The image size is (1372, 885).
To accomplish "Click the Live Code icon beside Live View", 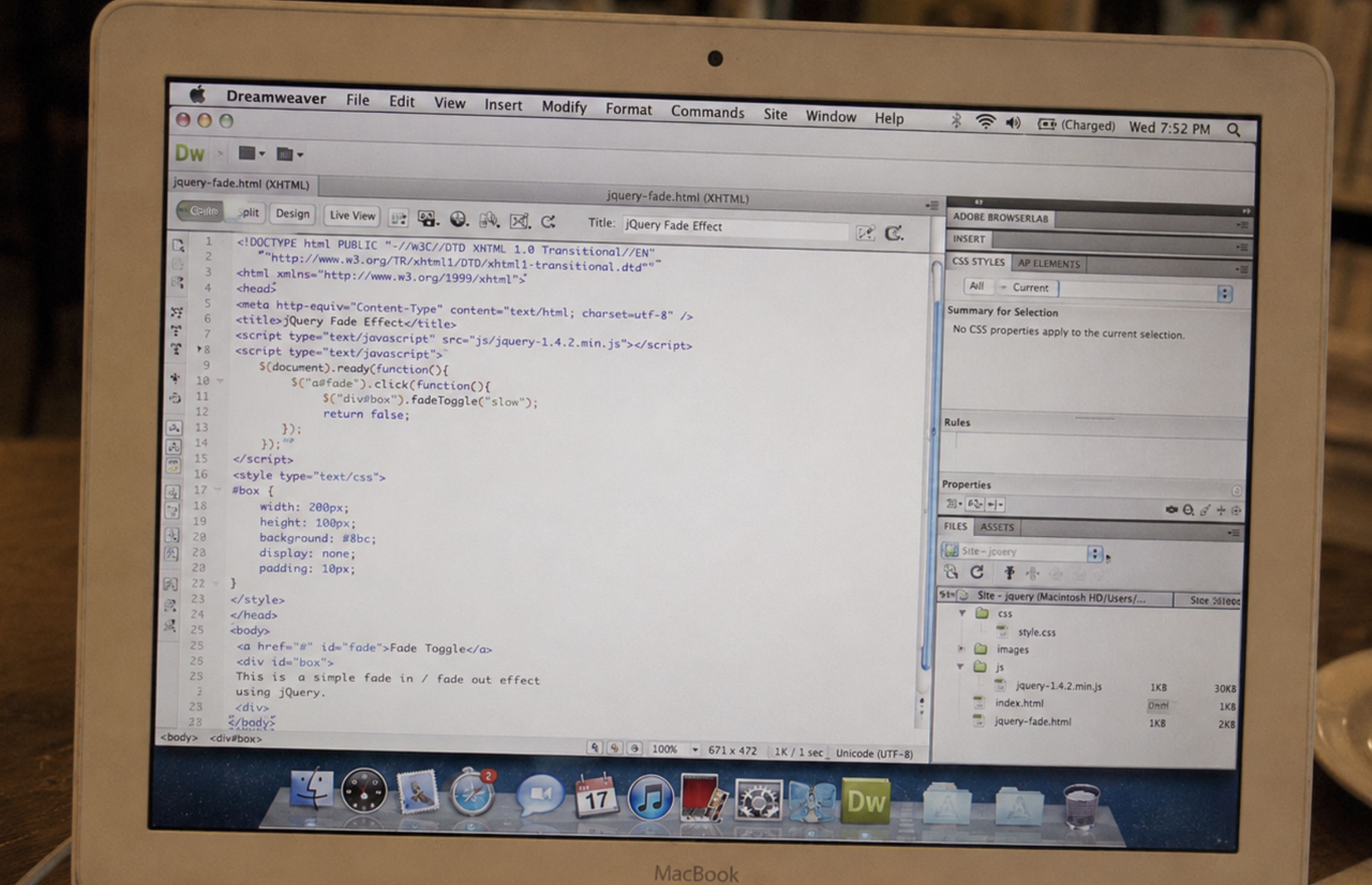I will [x=398, y=218].
